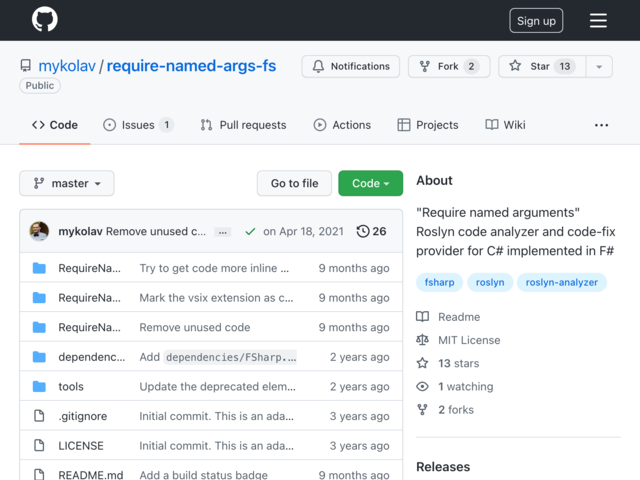Image resolution: width=640 pixels, height=480 pixels.
Task: Open RequireNa... folder with 'Remove unused code' commit
Action: 89,327
